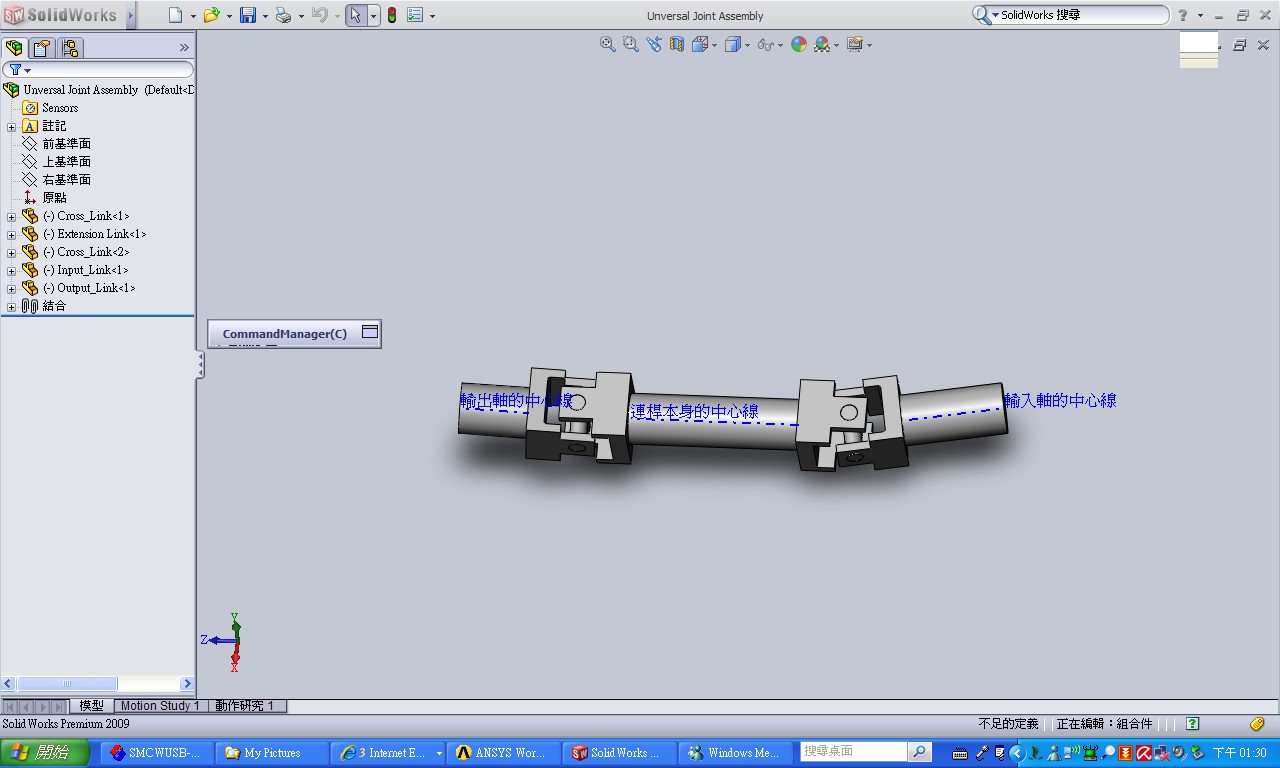Open dropdown arrow next to Open
The image size is (1280, 768).
[x=229, y=16]
